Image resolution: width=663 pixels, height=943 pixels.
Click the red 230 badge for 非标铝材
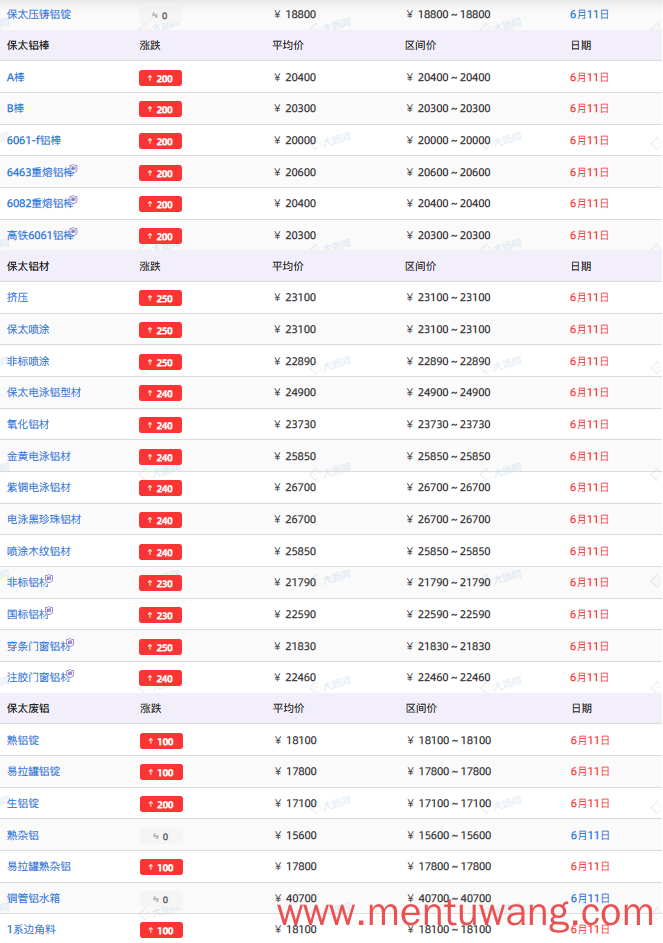(161, 584)
